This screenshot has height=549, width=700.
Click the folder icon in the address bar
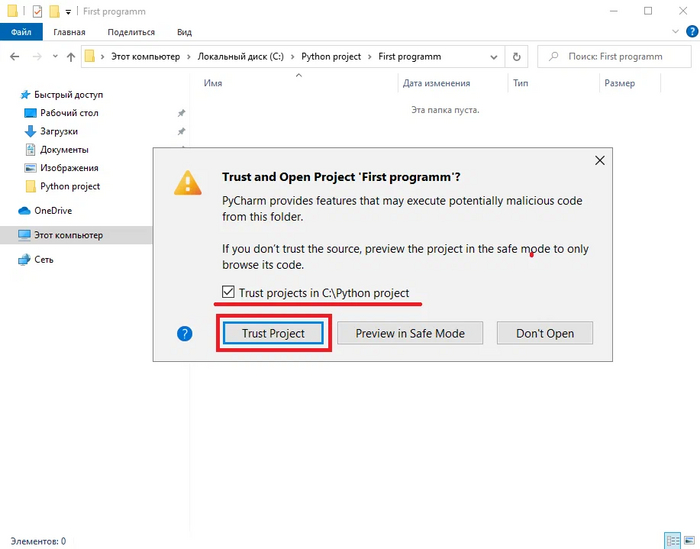90,56
